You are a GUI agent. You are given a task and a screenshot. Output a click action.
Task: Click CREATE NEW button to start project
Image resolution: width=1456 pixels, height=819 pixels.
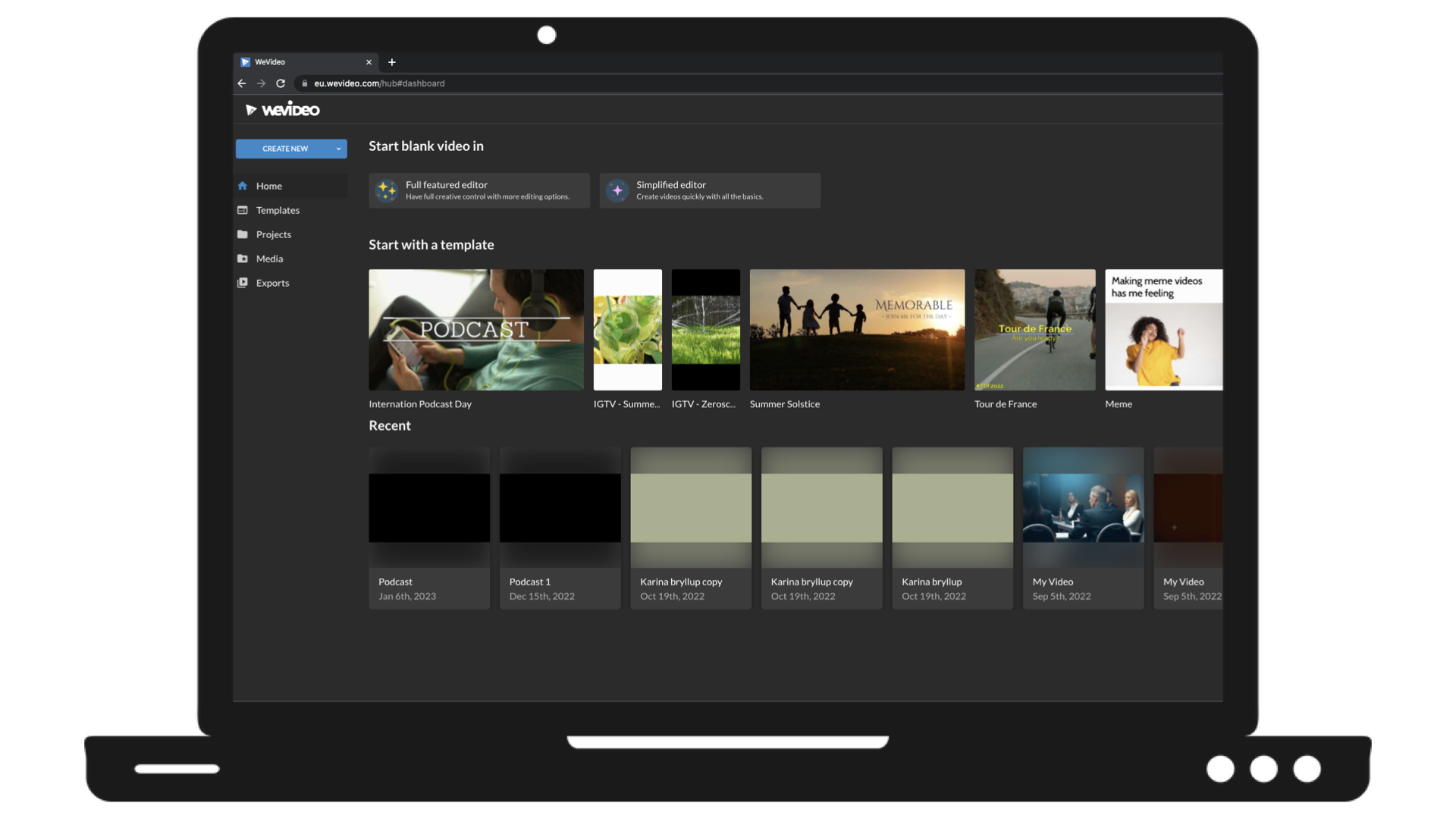pos(285,148)
